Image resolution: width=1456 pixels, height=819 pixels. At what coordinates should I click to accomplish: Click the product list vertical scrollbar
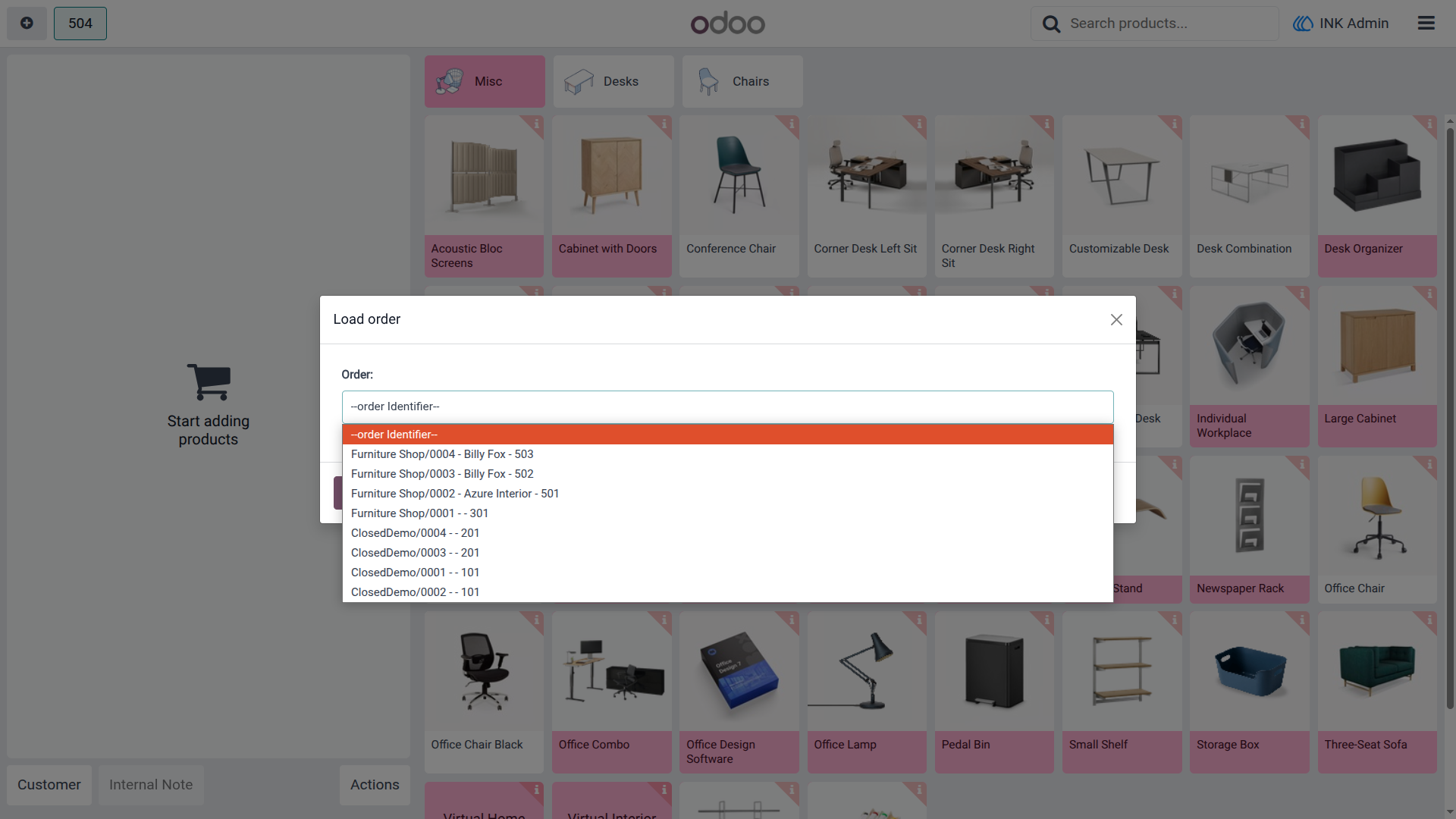click(1450, 417)
